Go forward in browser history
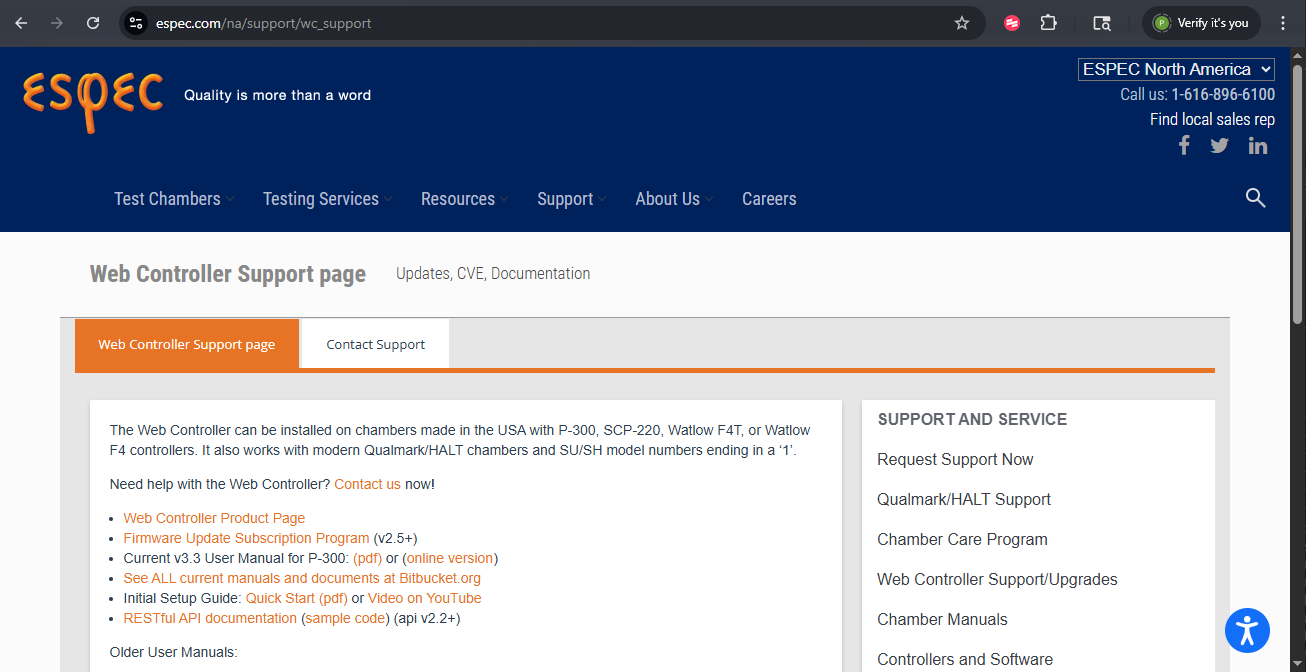 tap(57, 23)
